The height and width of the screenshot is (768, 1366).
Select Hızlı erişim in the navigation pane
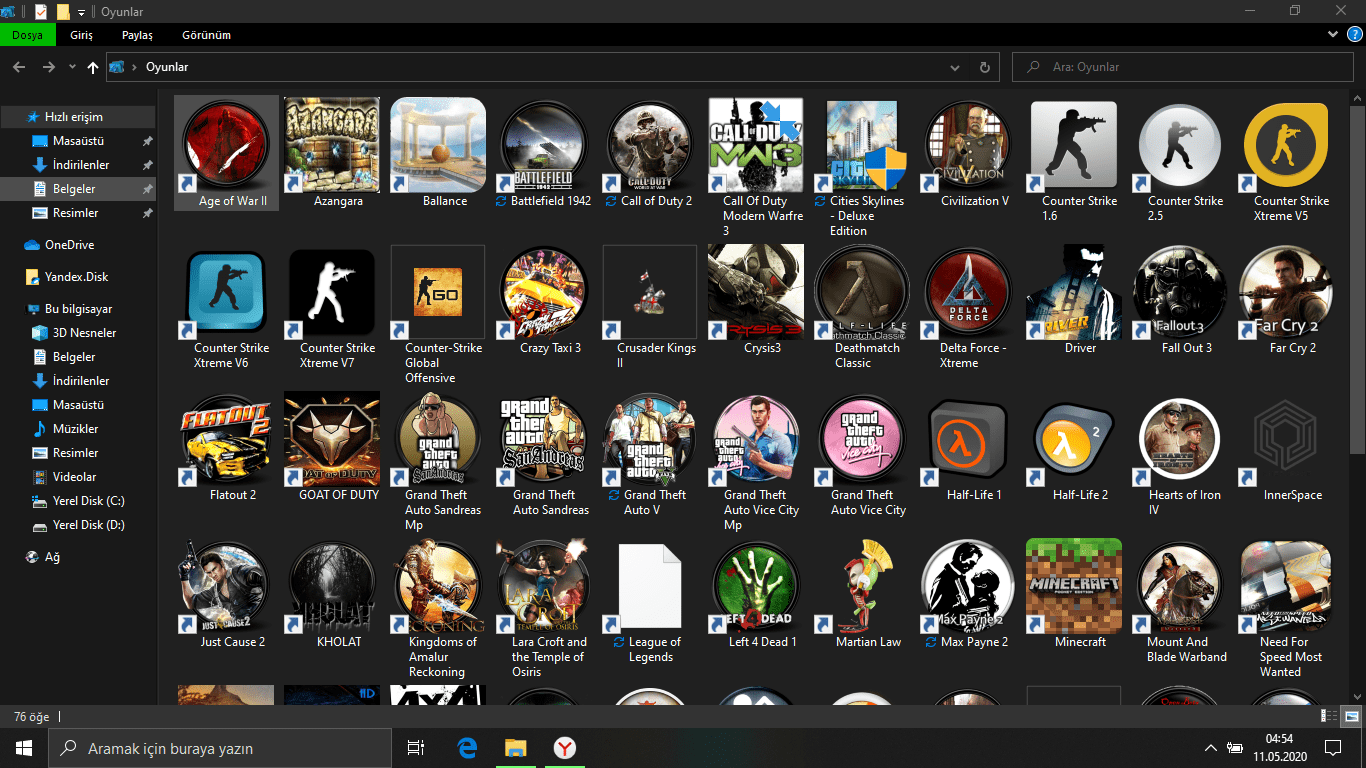[78, 117]
